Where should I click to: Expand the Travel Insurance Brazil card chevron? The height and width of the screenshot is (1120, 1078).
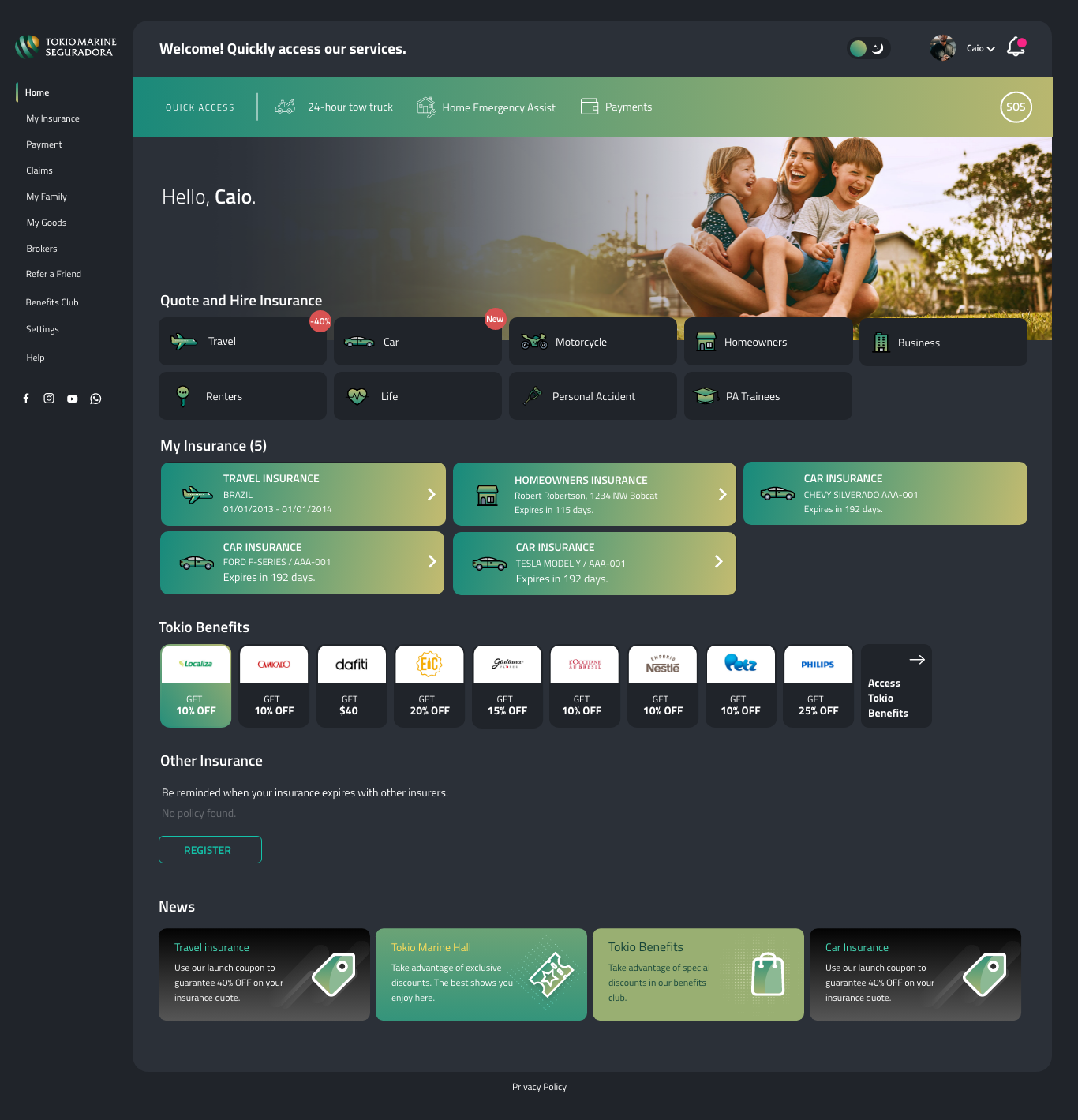[x=431, y=494]
